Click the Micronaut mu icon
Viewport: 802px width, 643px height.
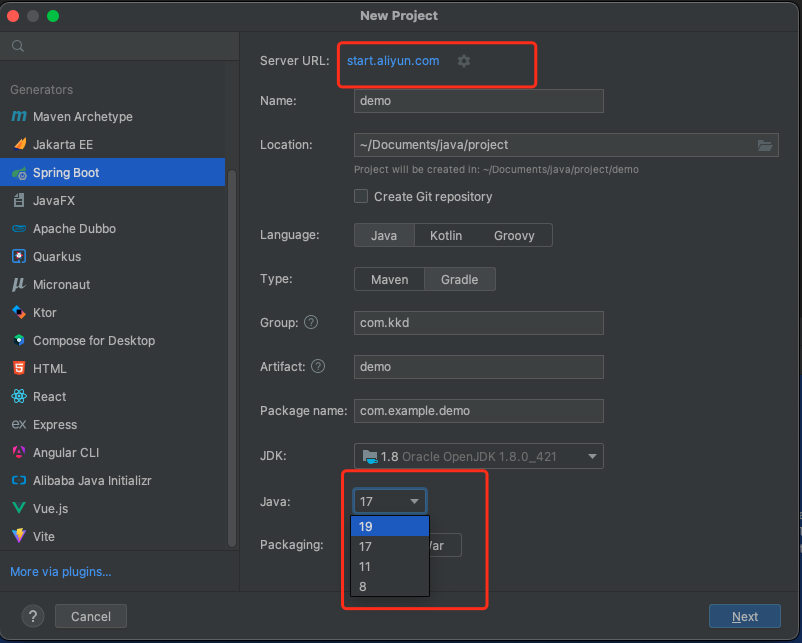[18, 284]
